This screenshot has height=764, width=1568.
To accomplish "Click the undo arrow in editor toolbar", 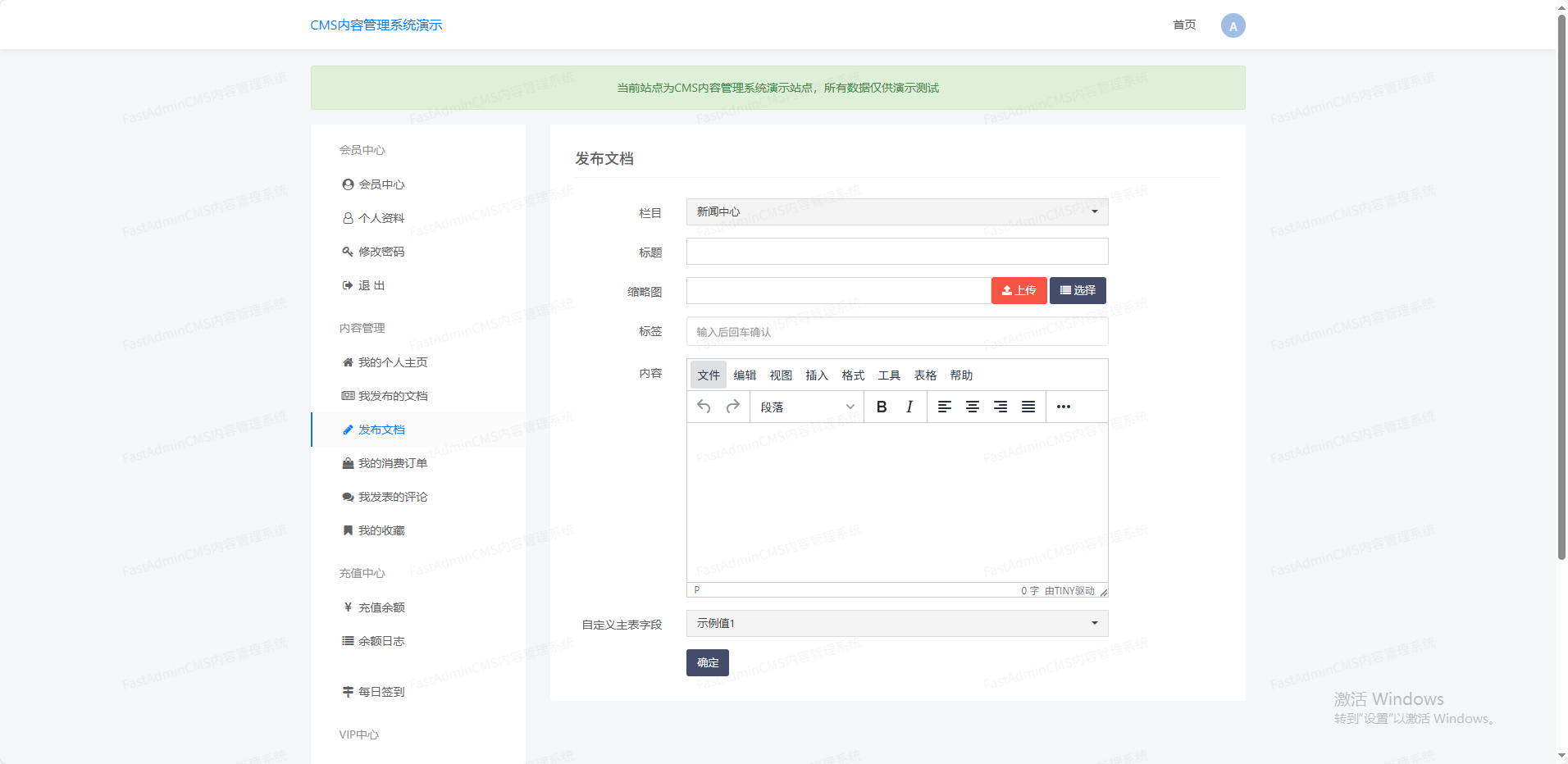I will coord(704,407).
